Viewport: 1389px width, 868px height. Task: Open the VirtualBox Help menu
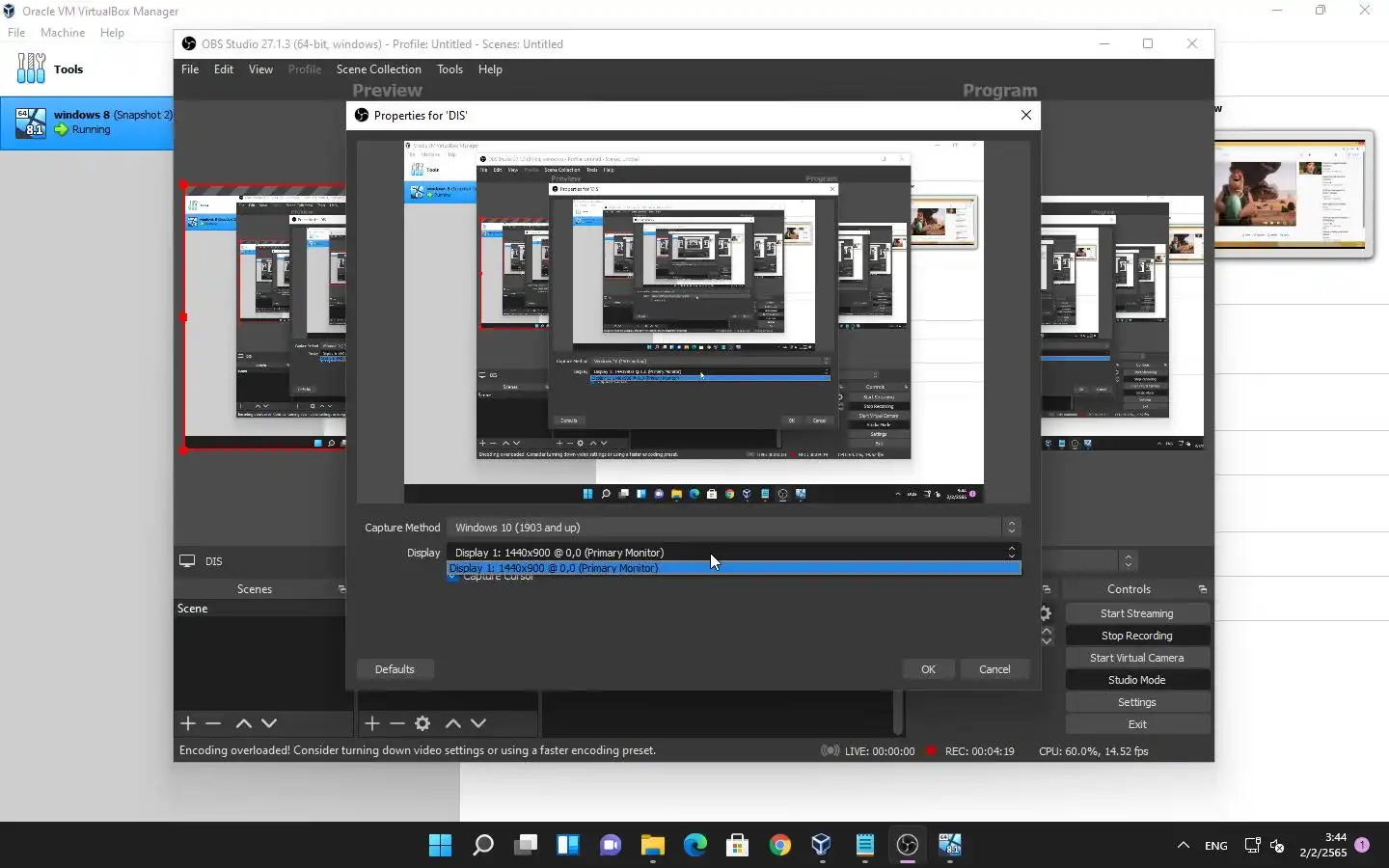(x=112, y=33)
